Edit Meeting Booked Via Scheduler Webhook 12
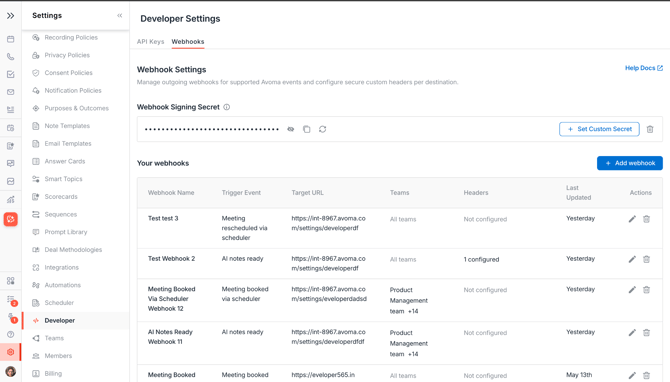This screenshot has height=382, width=670. 632,290
